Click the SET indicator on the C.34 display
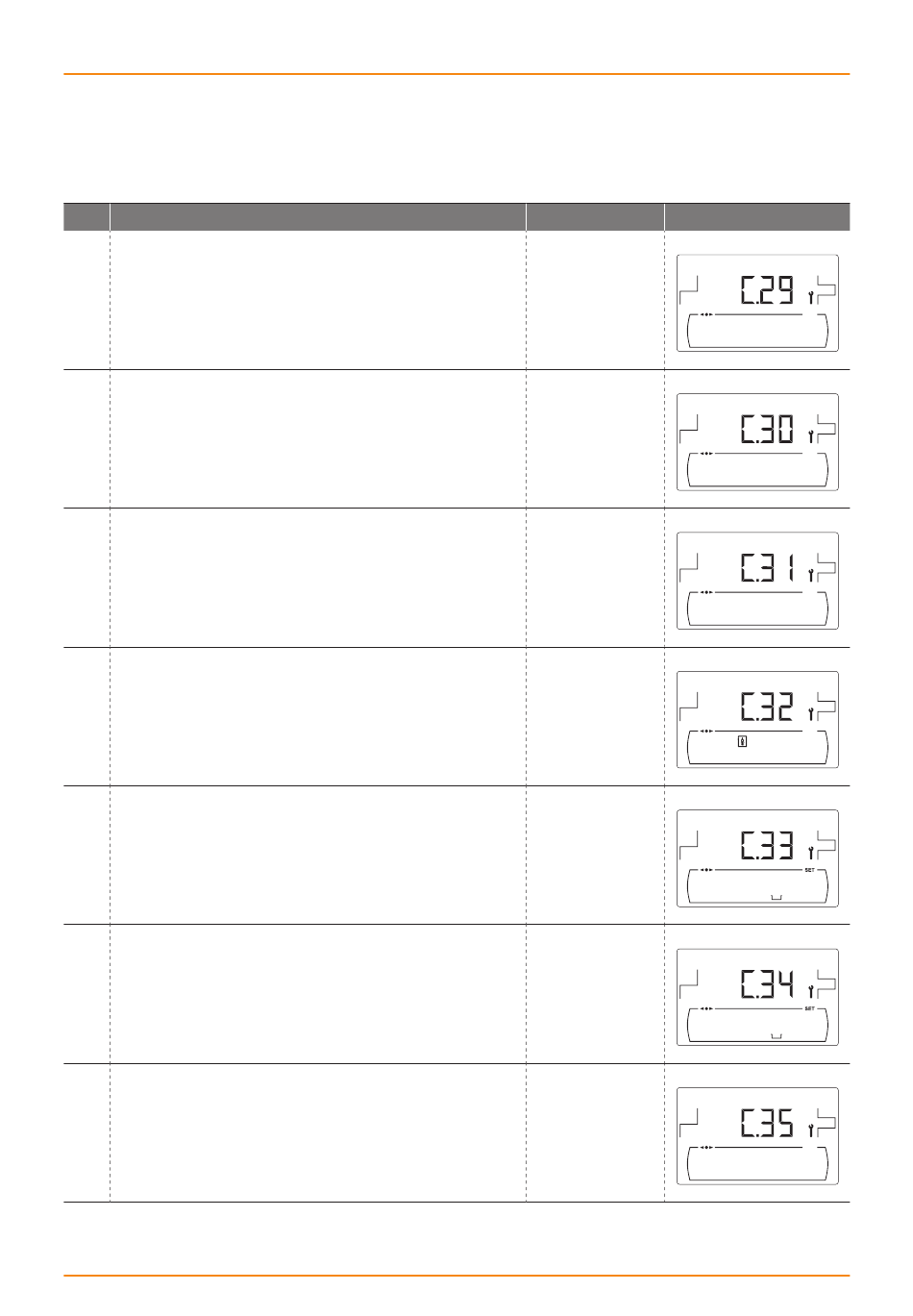 point(809,1009)
